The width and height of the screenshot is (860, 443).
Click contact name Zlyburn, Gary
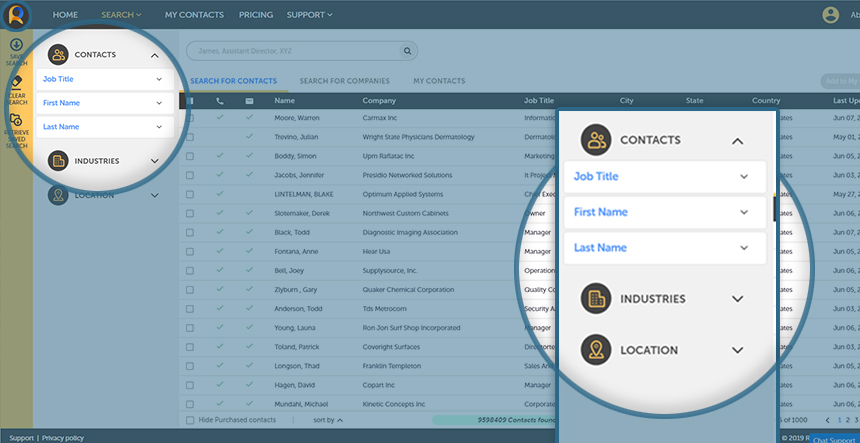(x=296, y=289)
